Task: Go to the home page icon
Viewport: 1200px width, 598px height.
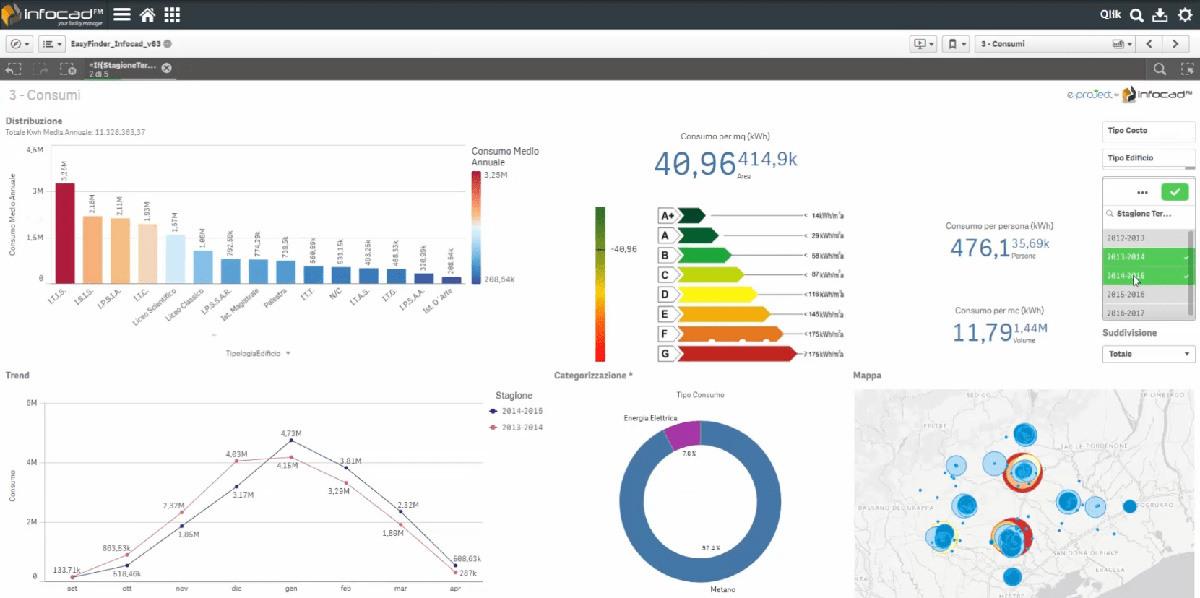Action: click(x=147, y=15)
